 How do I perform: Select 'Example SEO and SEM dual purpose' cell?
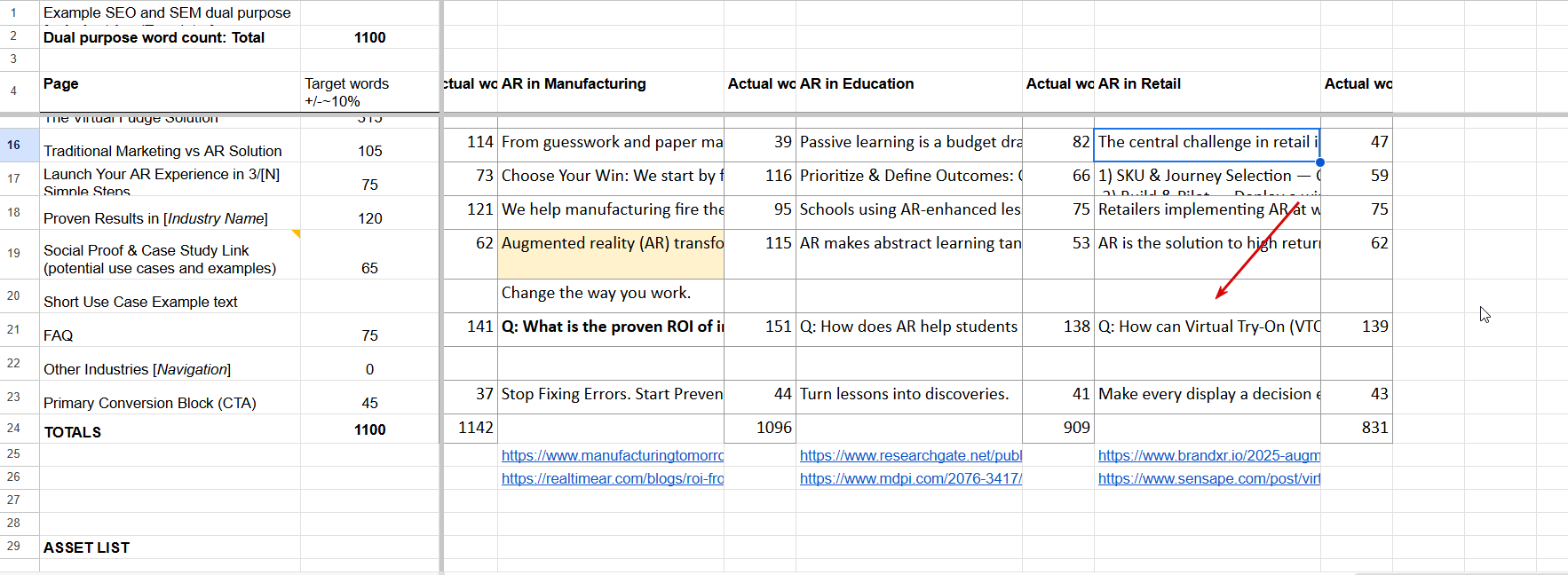point(170,12)
